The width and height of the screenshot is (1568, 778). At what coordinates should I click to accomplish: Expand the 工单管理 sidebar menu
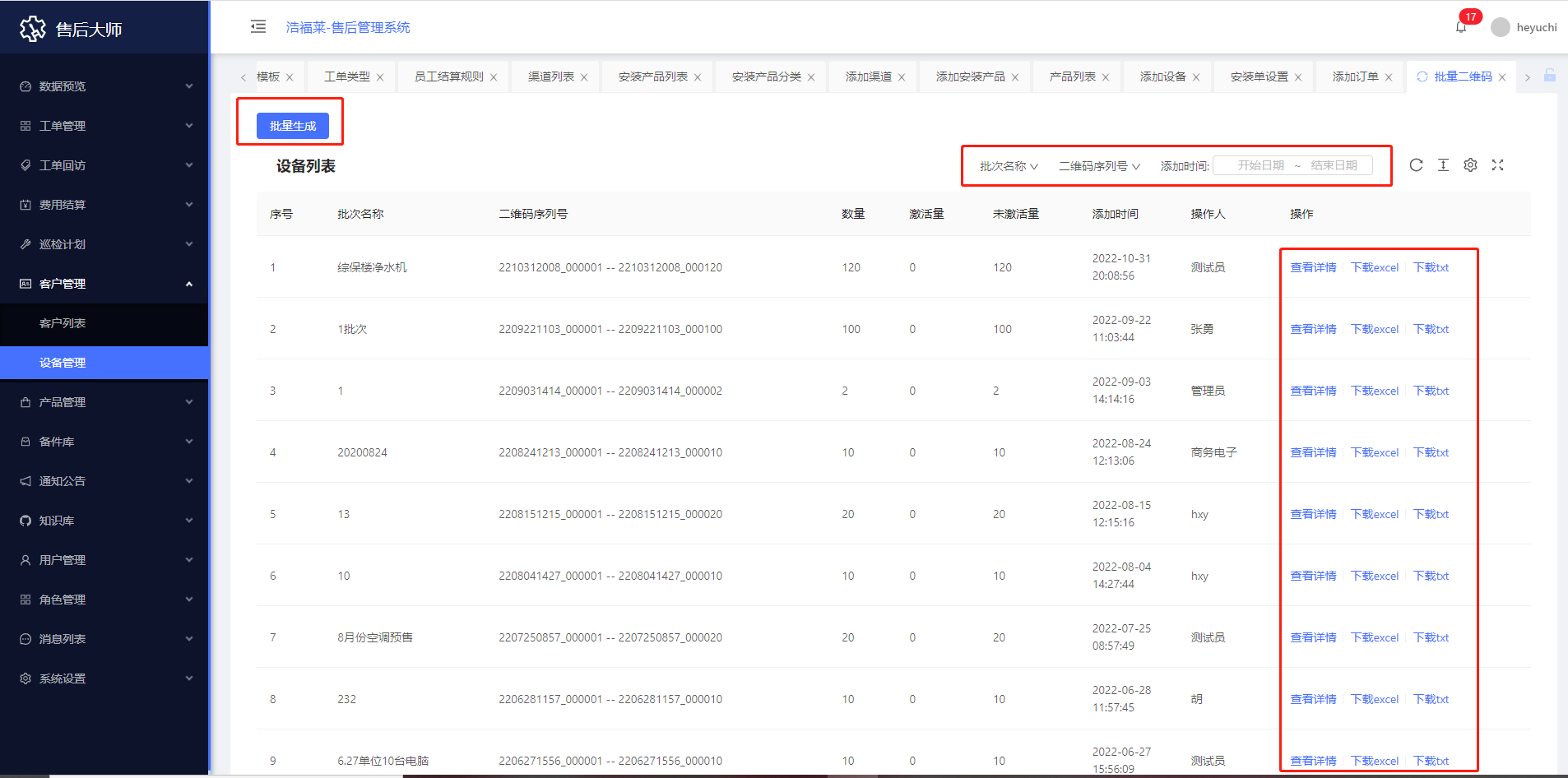(104, 126)
